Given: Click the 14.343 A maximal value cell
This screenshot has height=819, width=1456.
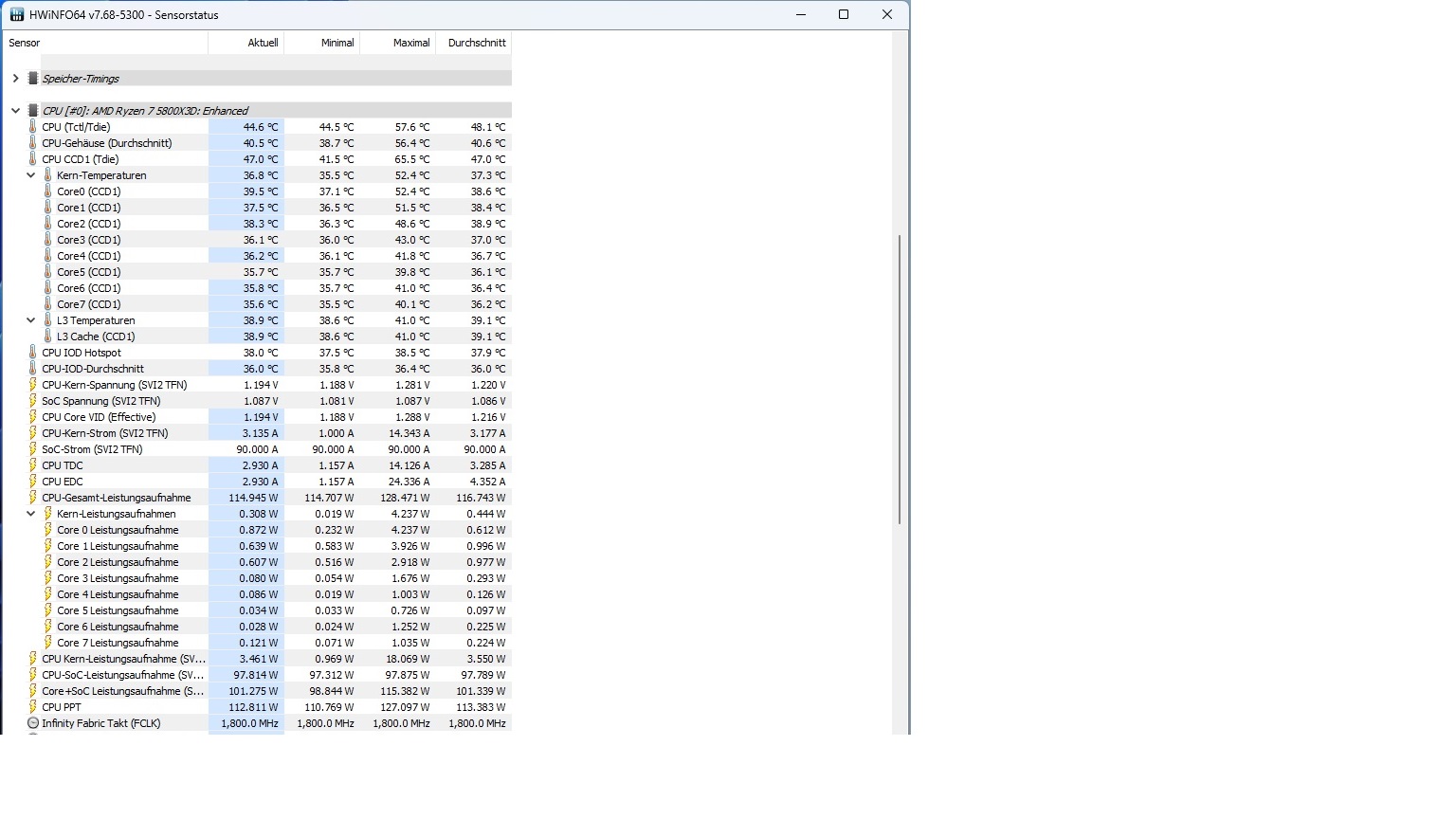Looking at the screenshot, I should 398,433.
